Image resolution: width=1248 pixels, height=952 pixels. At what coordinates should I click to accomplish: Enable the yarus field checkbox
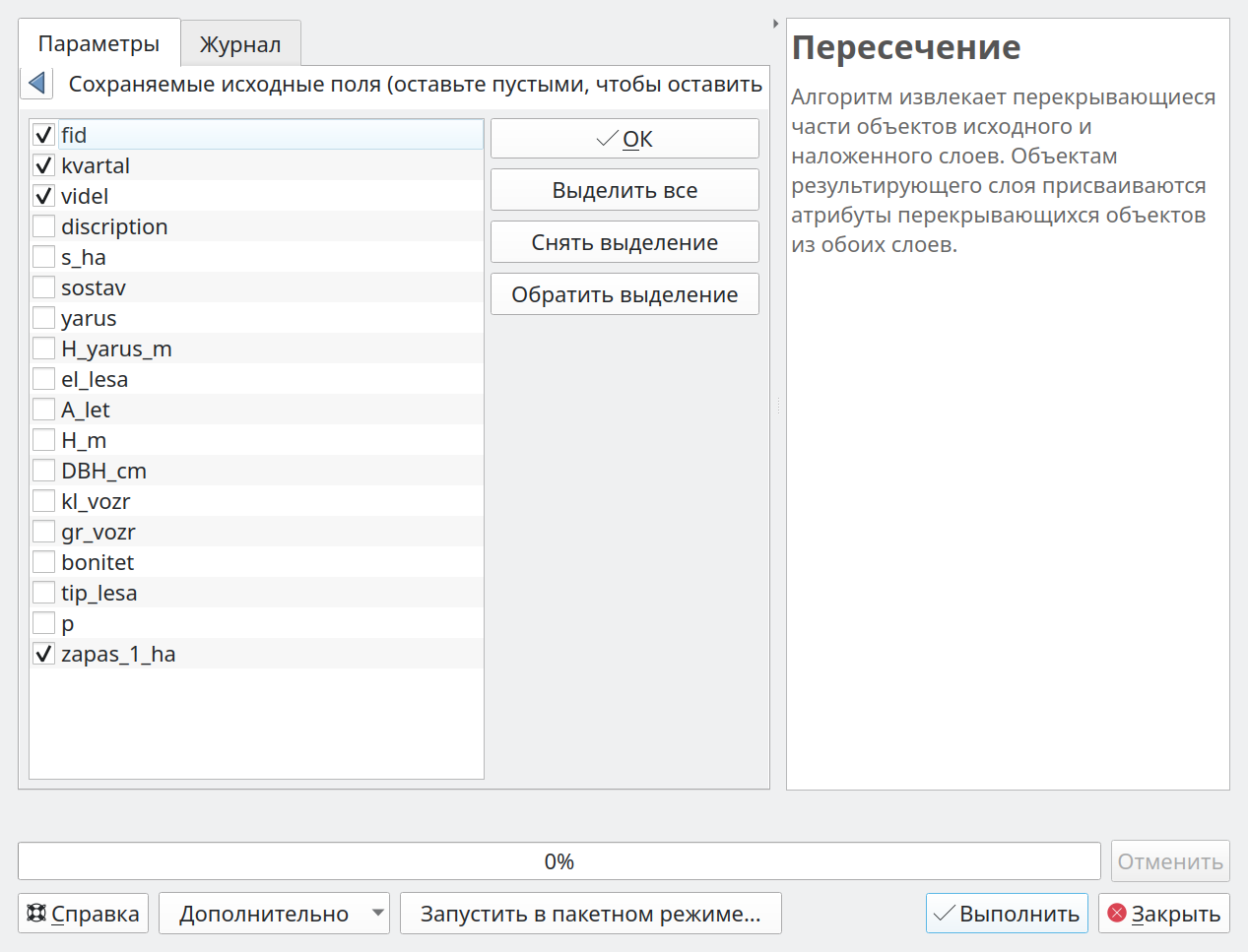pos(43,318)
